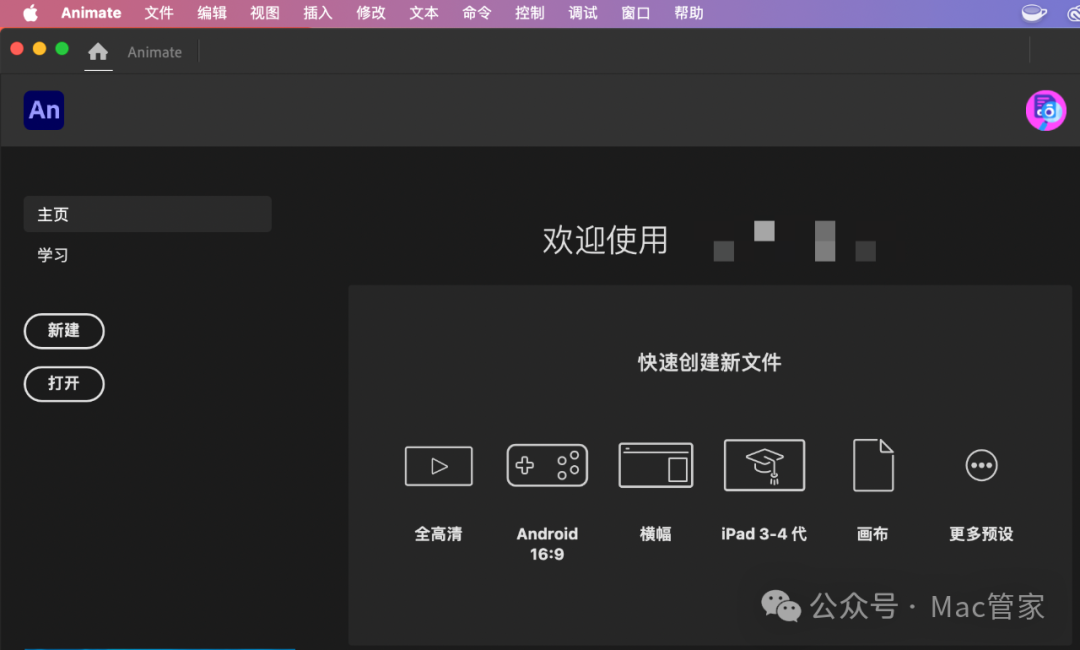Viewport: 1080px width, 650px height.
Task: Choose the canvas (画布) document preset
Action: coord(873,465)
